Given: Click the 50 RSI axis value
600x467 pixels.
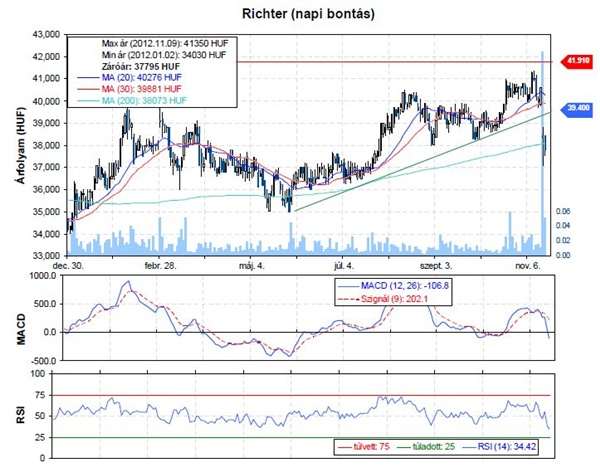Looking at the screenshot, I should (x=40, y=416).
